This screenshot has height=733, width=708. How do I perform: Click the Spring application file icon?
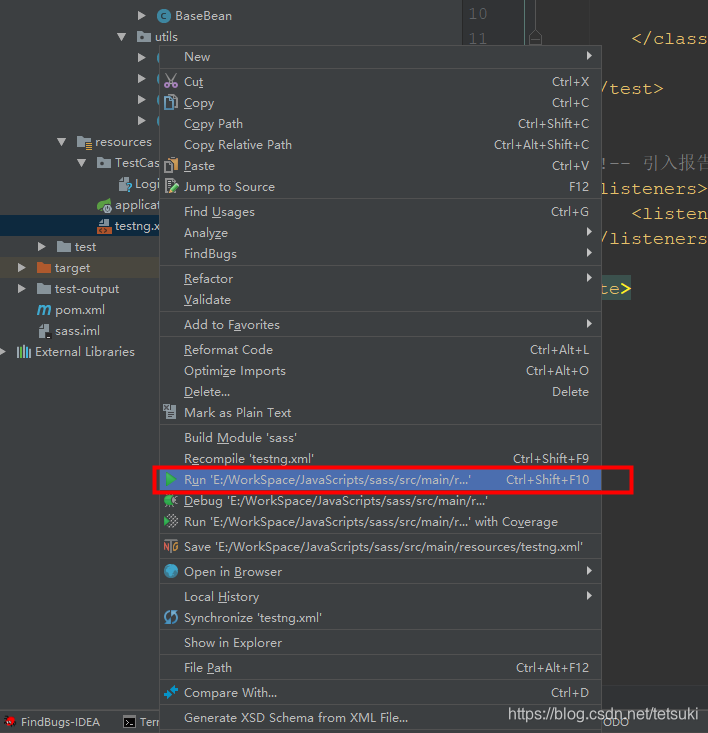(104, 205)
